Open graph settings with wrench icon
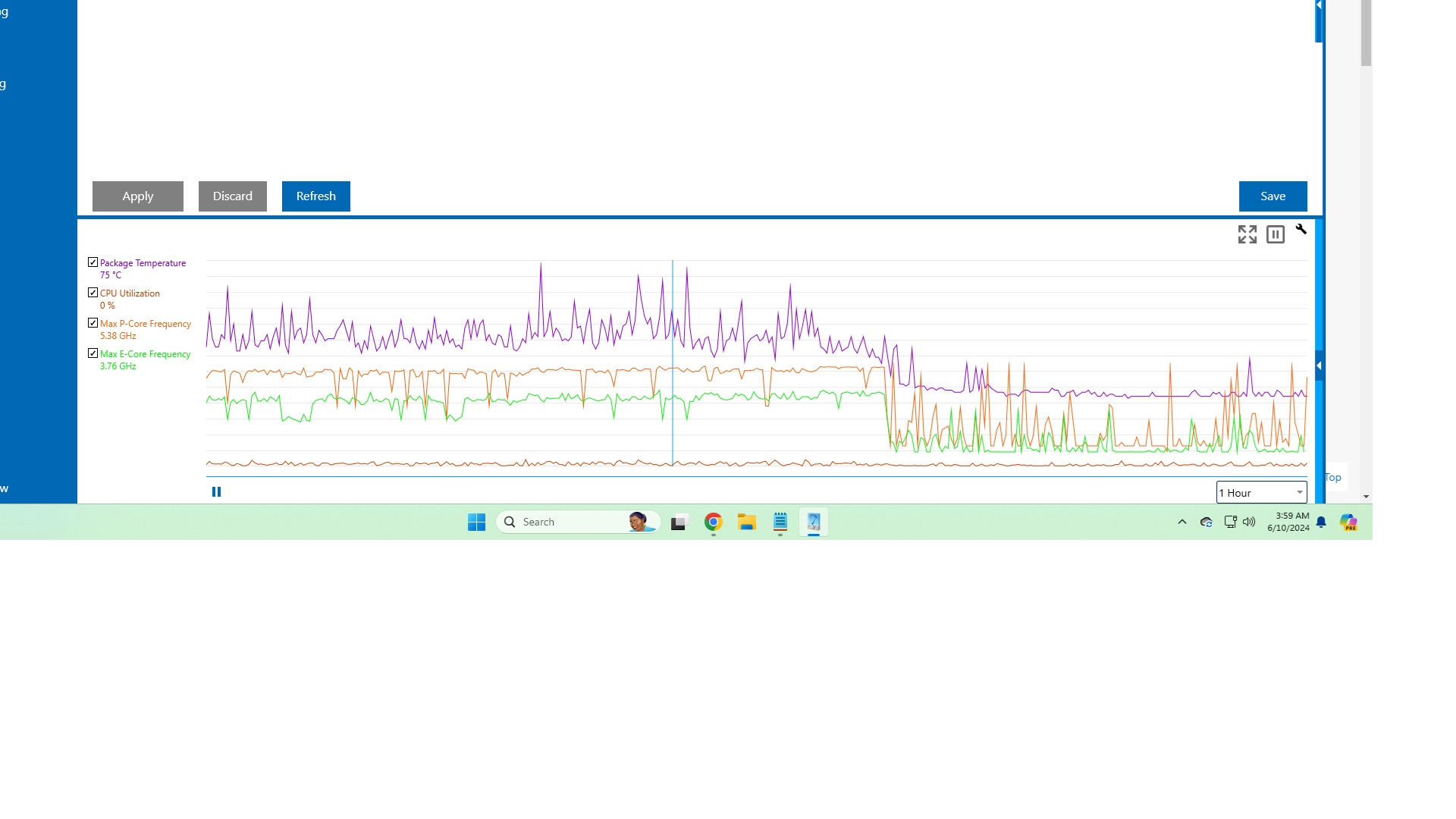 pos(1301,229)
